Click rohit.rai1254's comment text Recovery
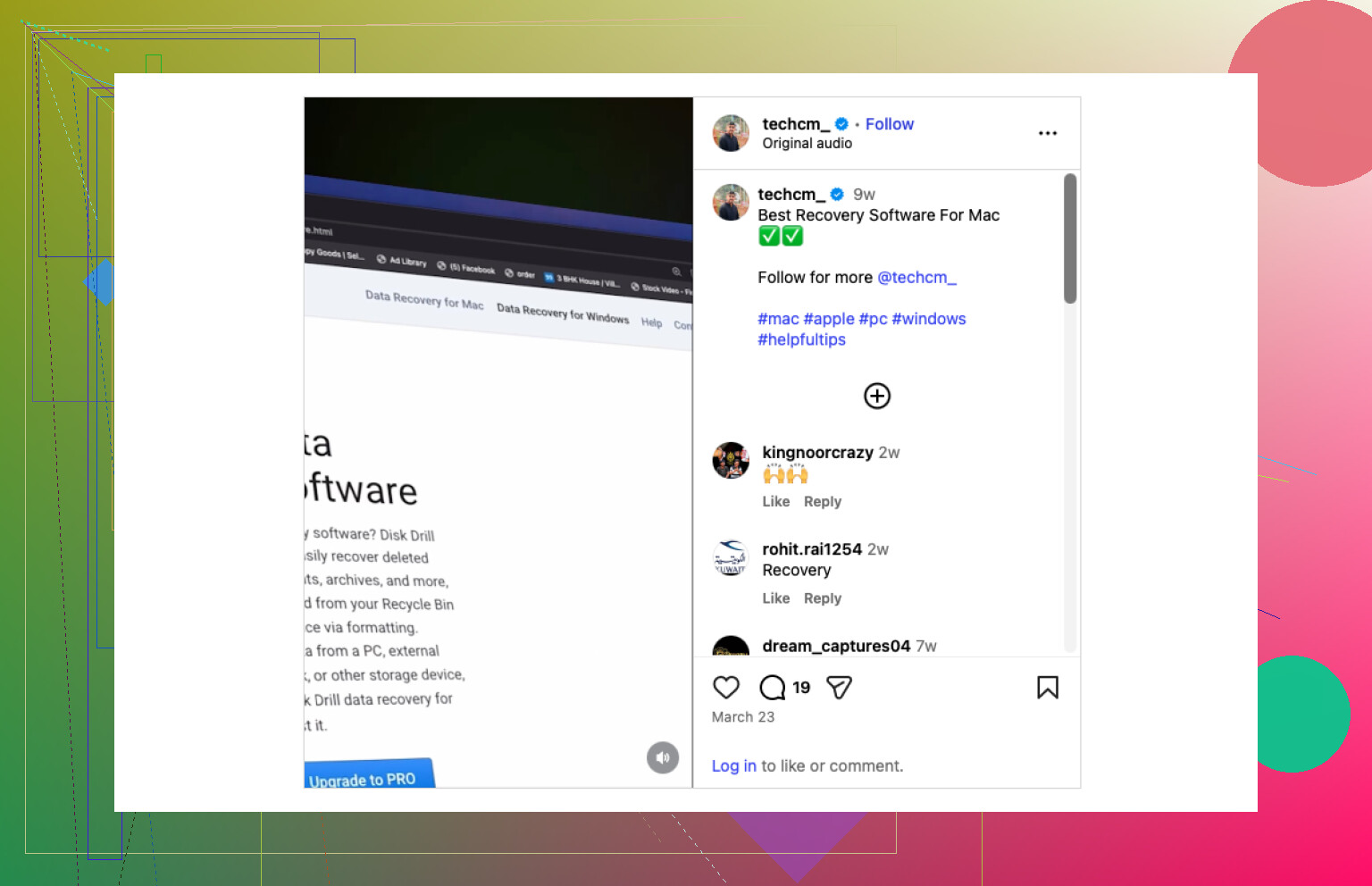 [x=797, y=570]
